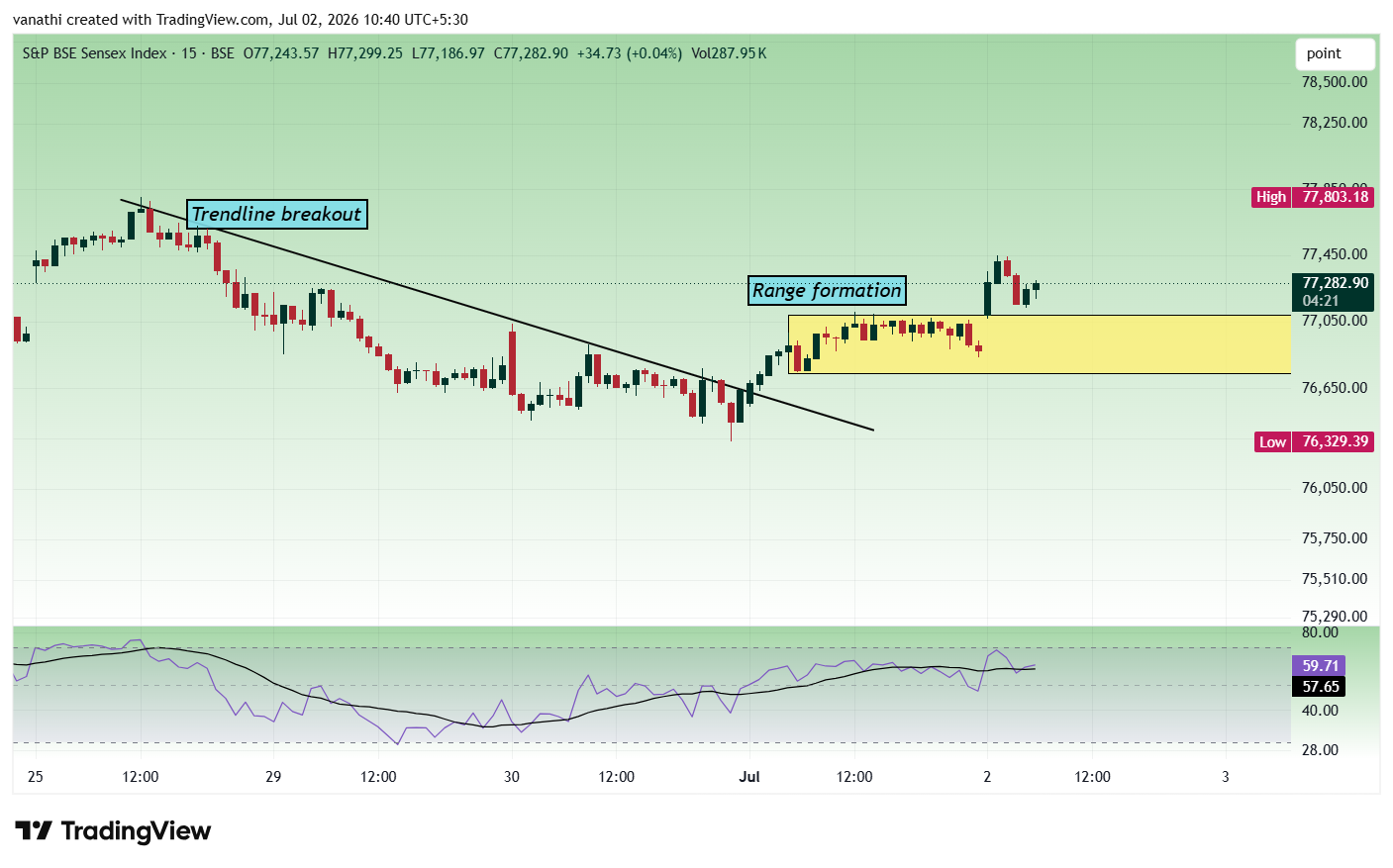Click the TradingView logo
The width and height of the screenshot is (1393, 868).
pos(113,830)
